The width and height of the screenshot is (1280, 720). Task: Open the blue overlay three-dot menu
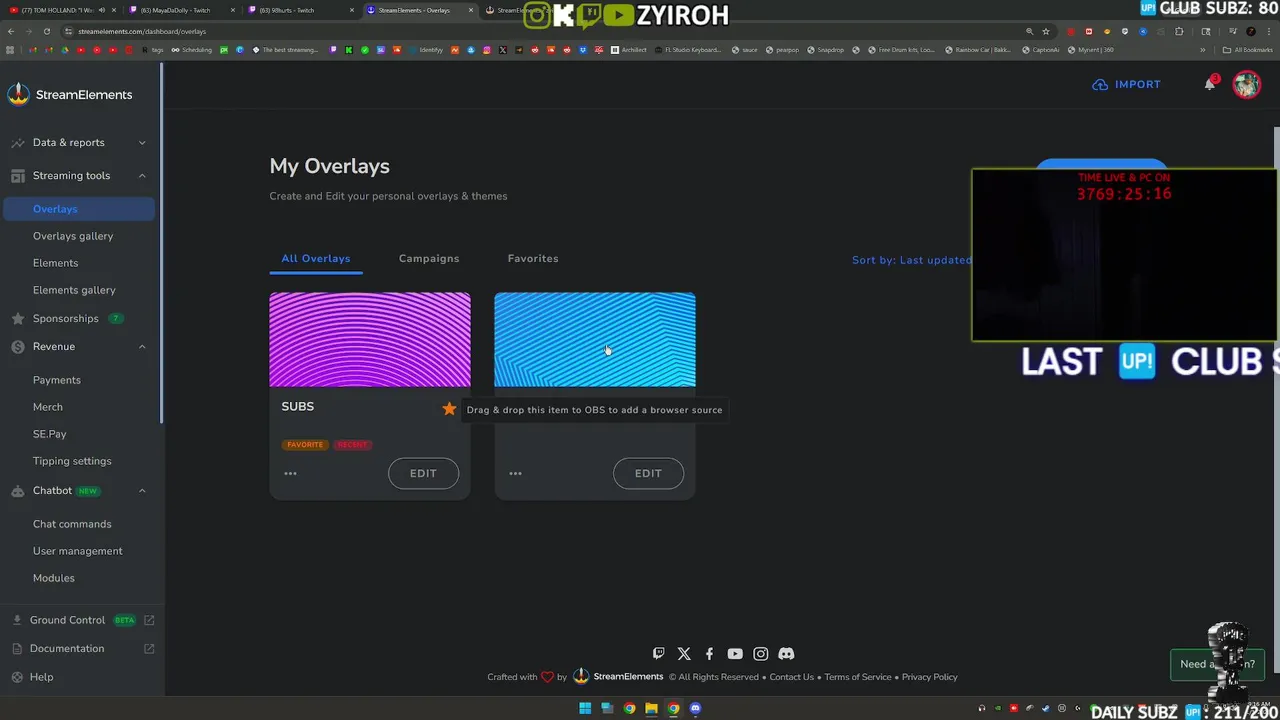[x=515, y=473]
